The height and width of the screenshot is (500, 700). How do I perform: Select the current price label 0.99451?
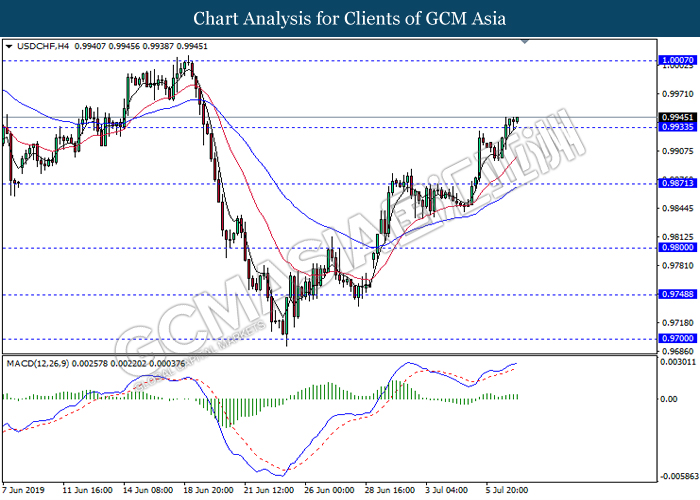(x=678, y=117)
